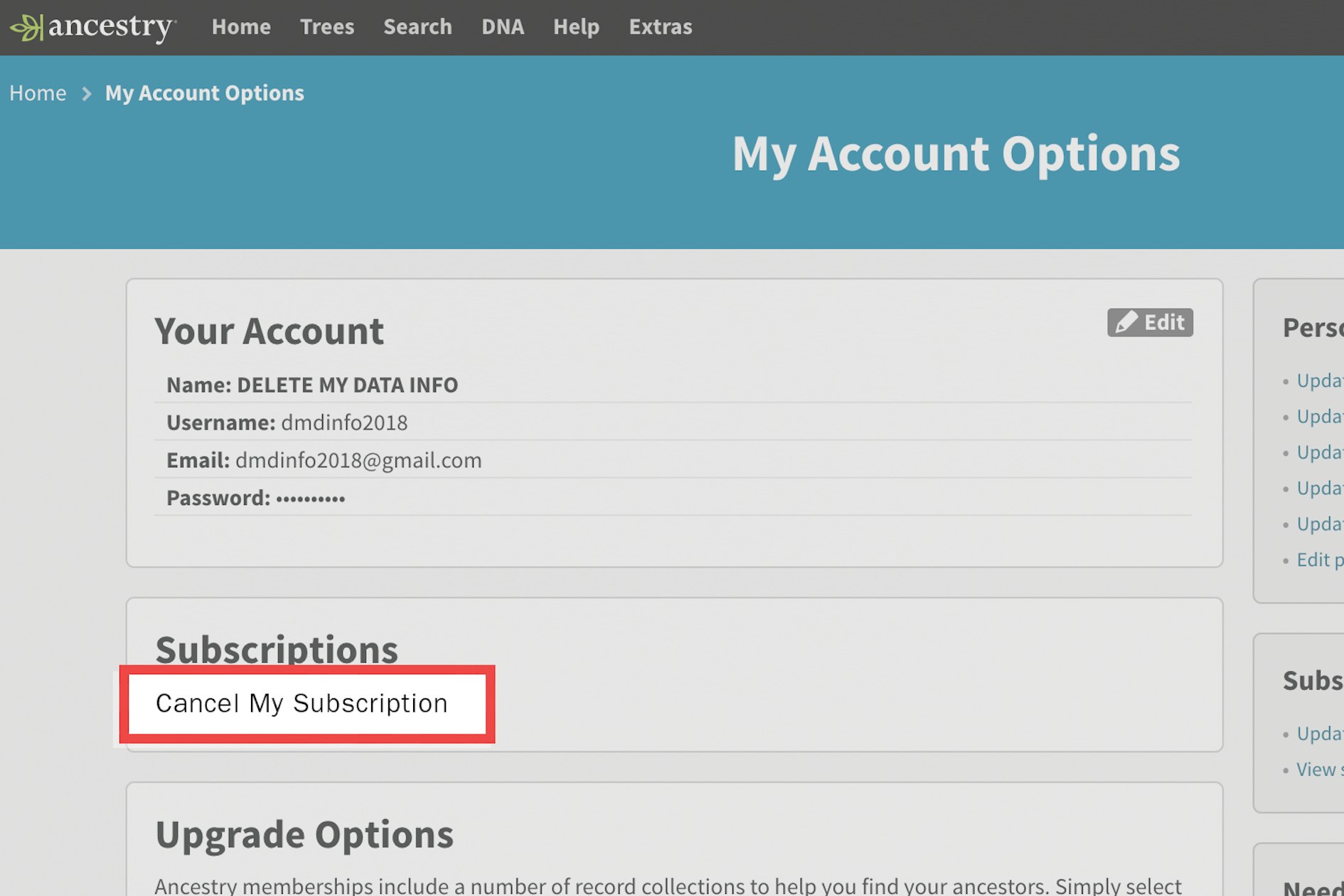Open the Extras menu
1344x896 pixels.
point(659,27)
